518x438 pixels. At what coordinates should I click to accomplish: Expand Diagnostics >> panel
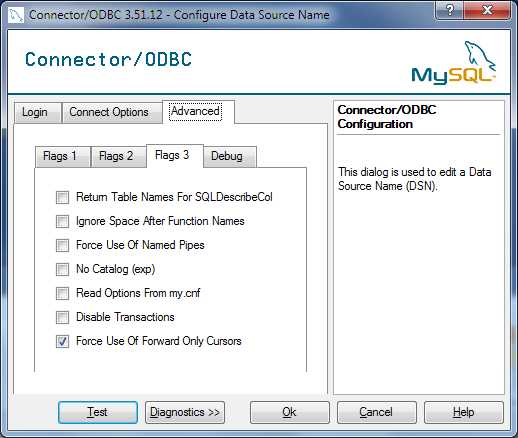tap(185, 412)
